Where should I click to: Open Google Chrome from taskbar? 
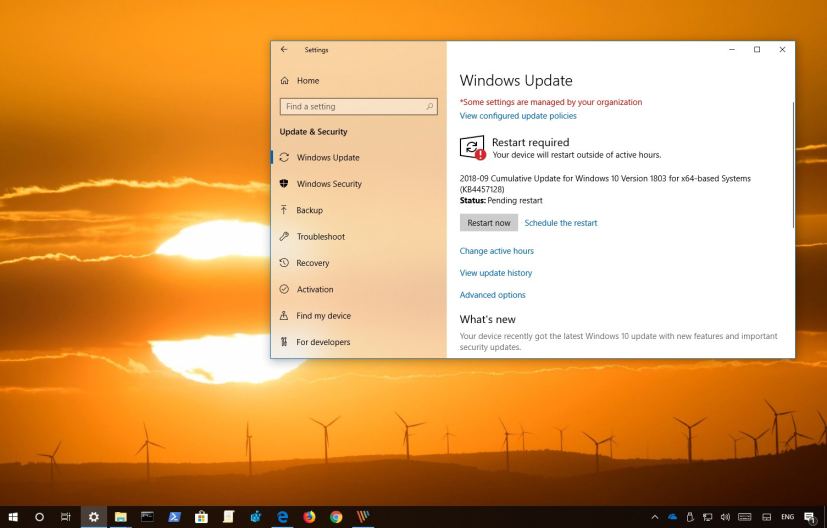(336, 517)
